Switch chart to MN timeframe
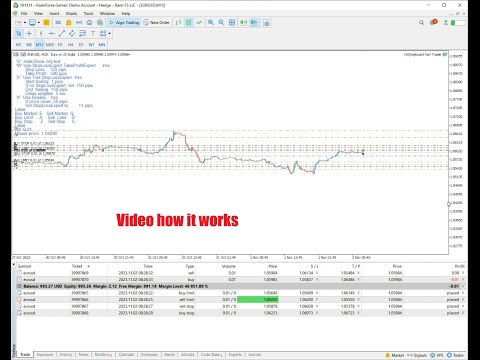 click(x=102, y=44)
